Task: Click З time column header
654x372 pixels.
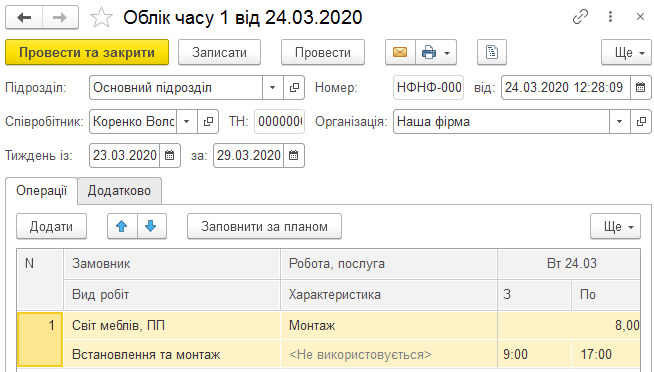Action: pos(534,294)
